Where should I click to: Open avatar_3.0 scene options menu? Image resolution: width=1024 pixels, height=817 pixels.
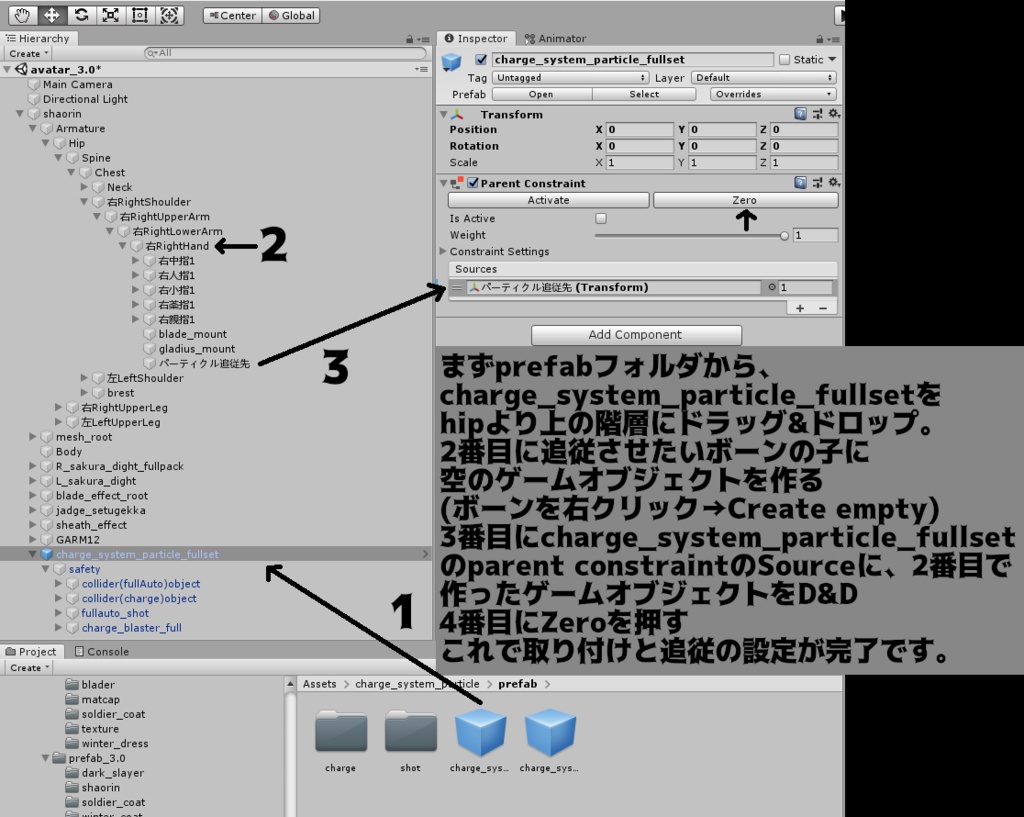coord(421,69)
